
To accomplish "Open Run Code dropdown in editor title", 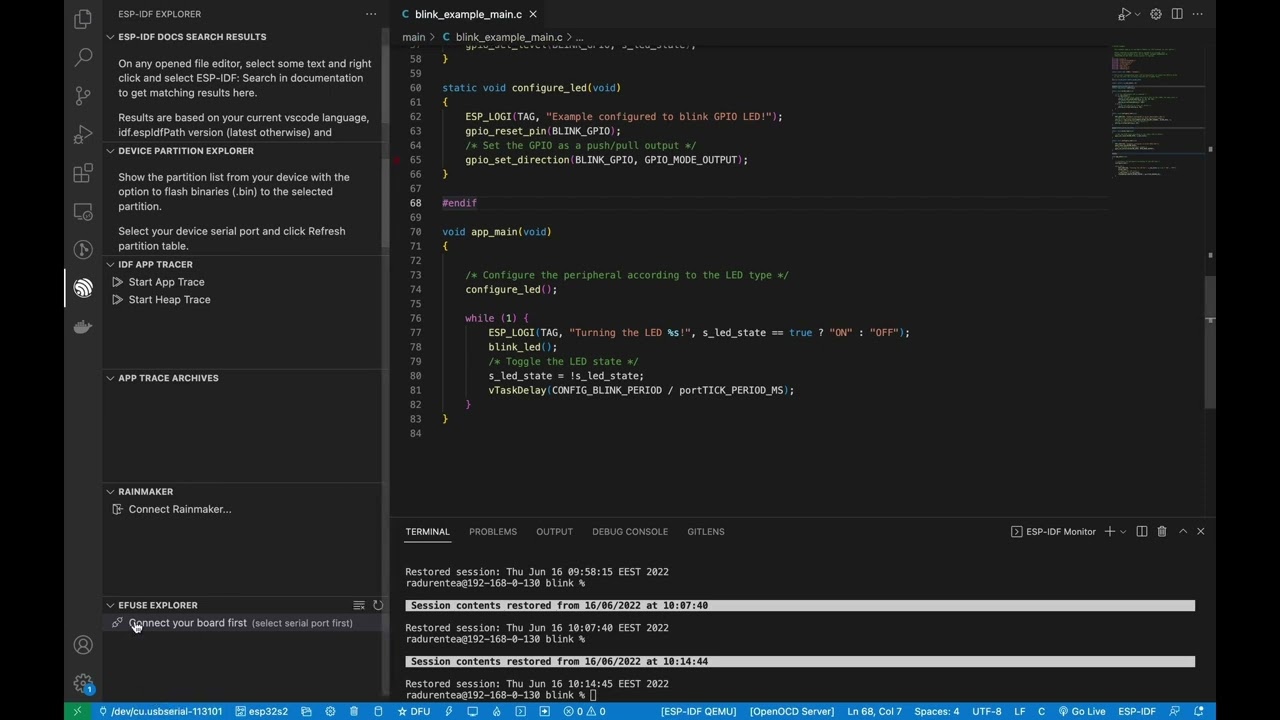I will coord(1138,14).
